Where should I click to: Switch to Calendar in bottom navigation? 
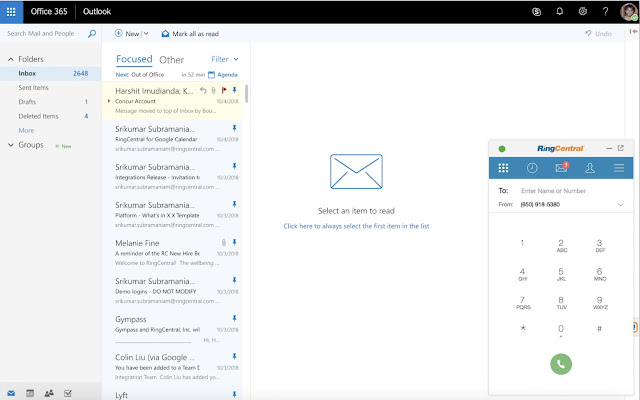click(30, 393)
